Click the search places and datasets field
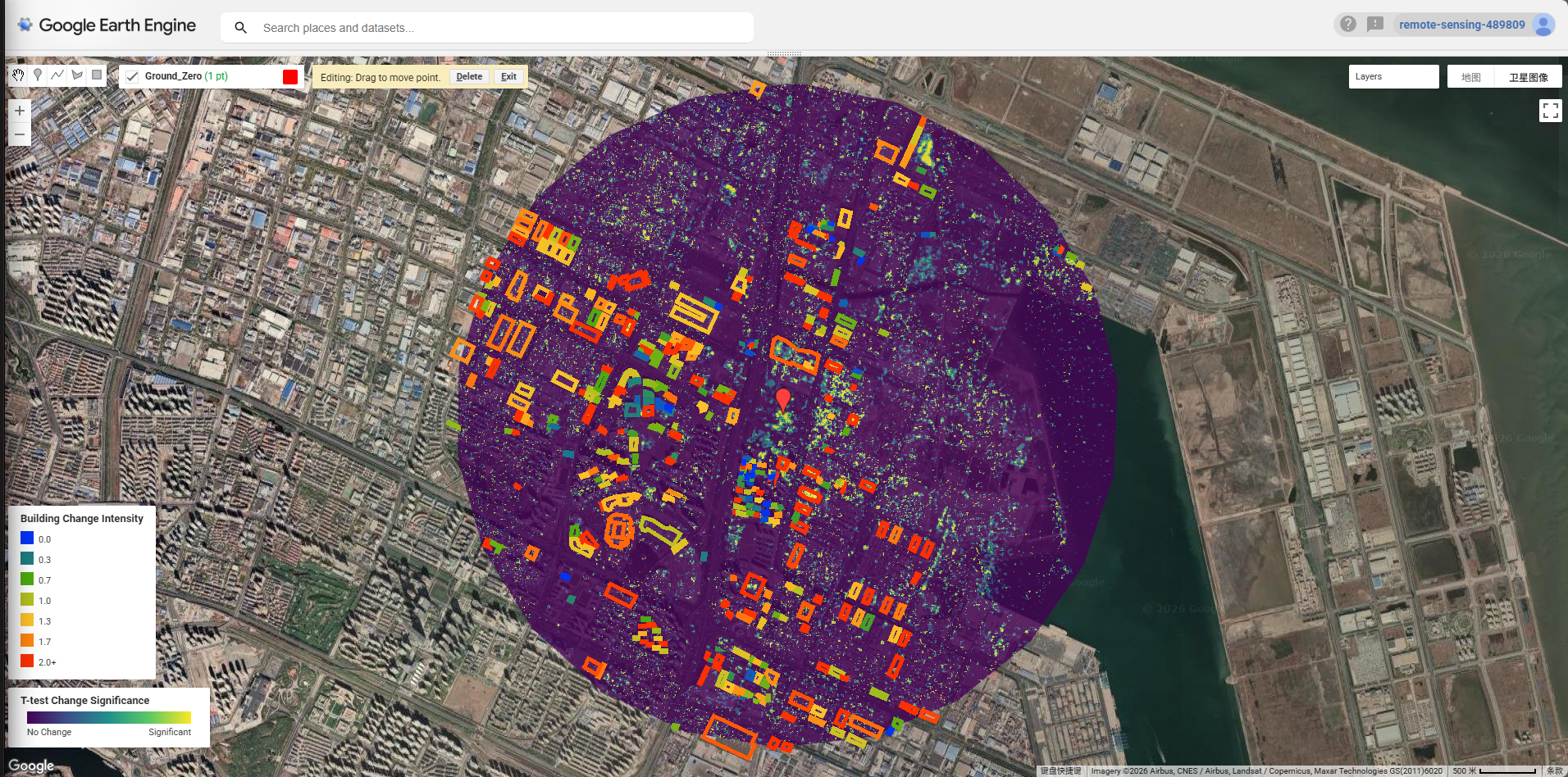Image resolution: width=1568 pixels, height=777 pixels. pos(500,28)
